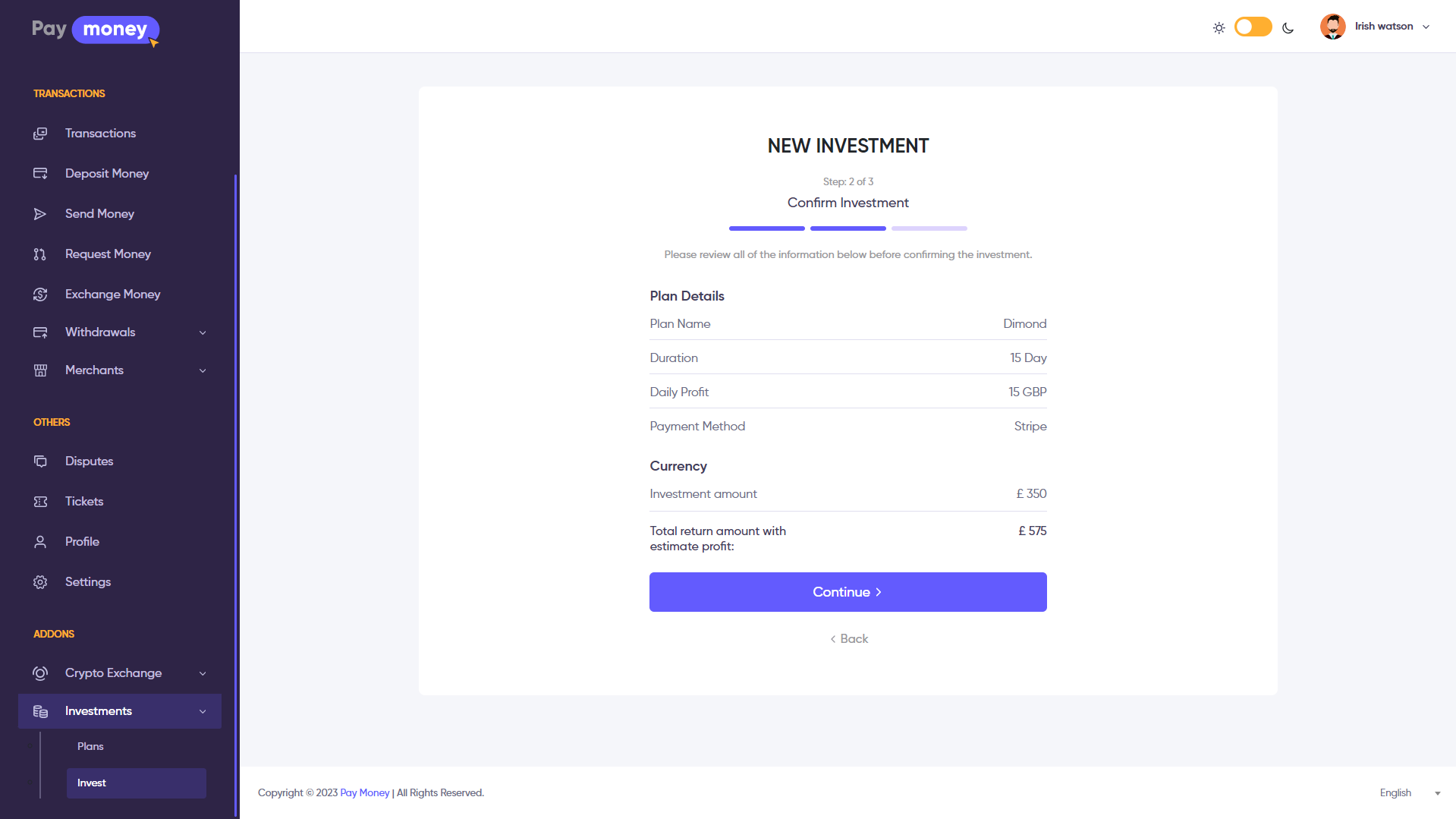The height and width of the screenshot is (819, 1456).
Task: Click the Transactions sidebar icon
Action: click(x=40, y=134)
